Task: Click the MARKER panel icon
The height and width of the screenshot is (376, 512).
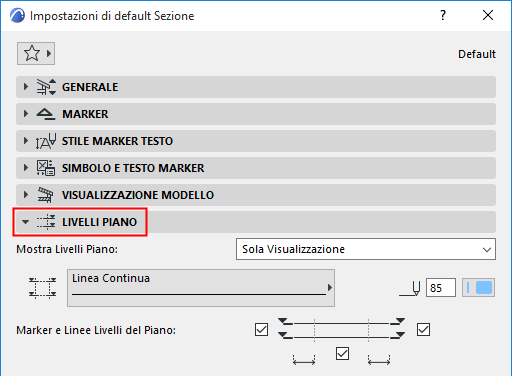Action: click(46, 114)
